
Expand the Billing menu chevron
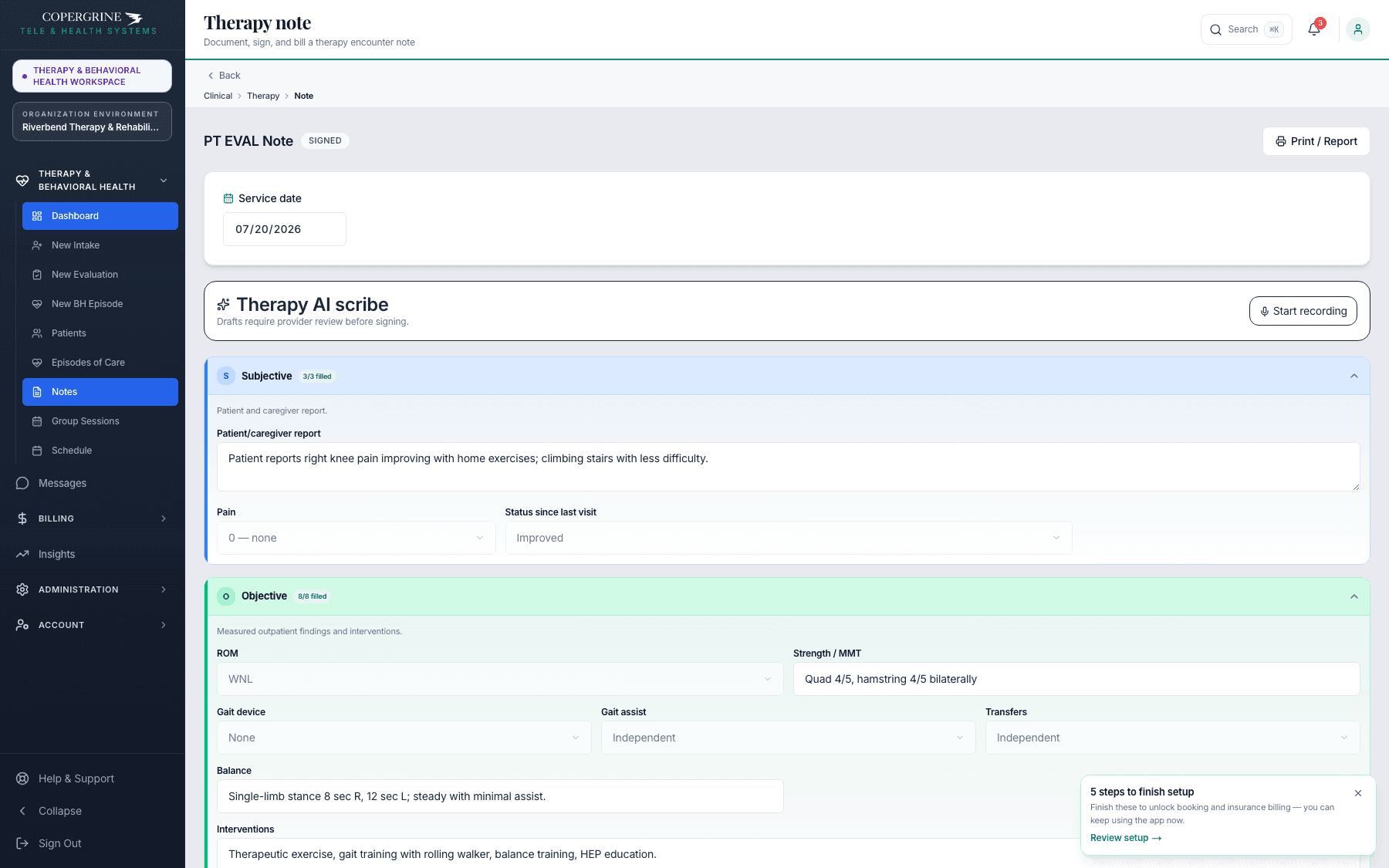tap(164, 518)
